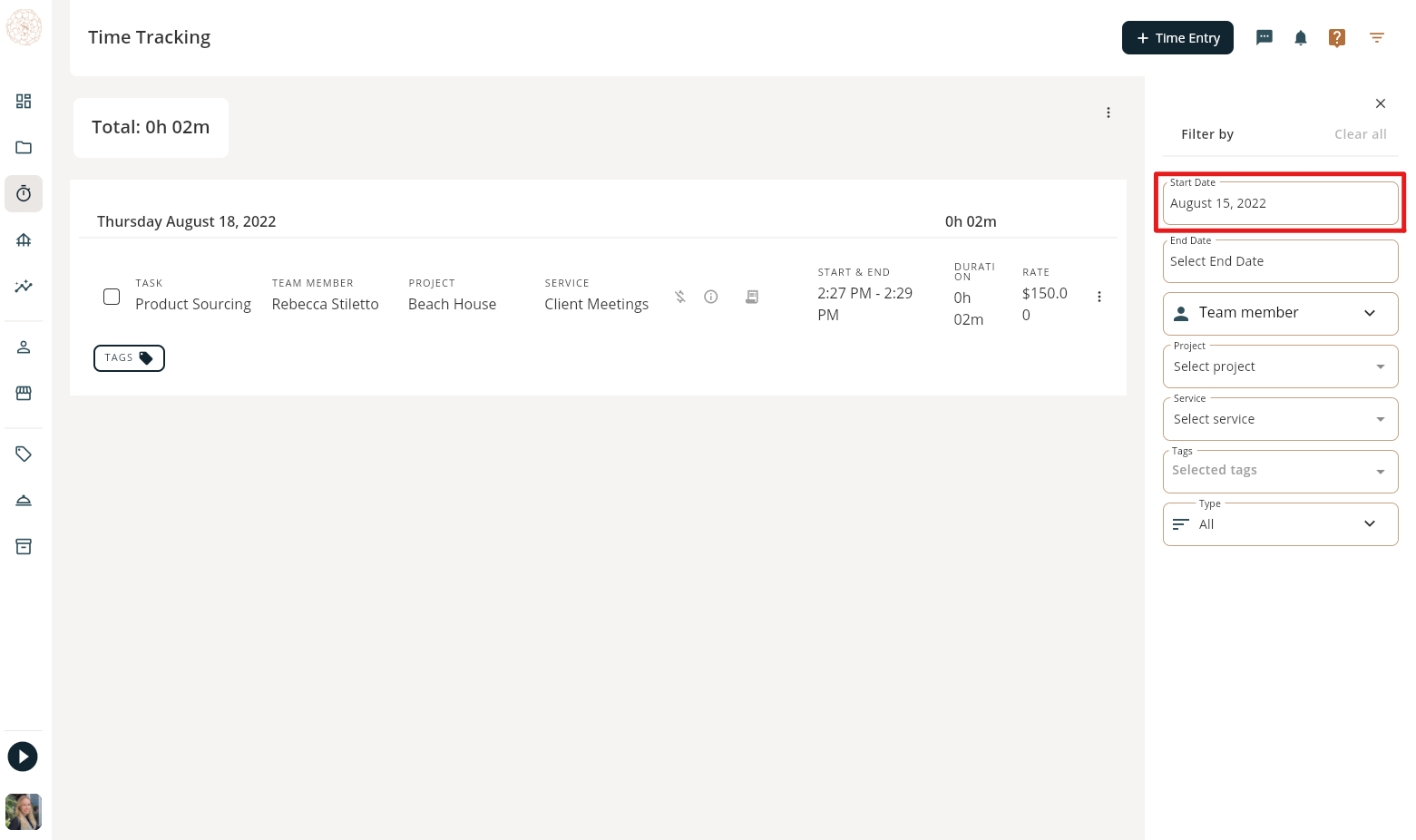This screenshot has width=1416, height=840.
Task: Open the person icon in the sidebar
Action: point(24,347)
